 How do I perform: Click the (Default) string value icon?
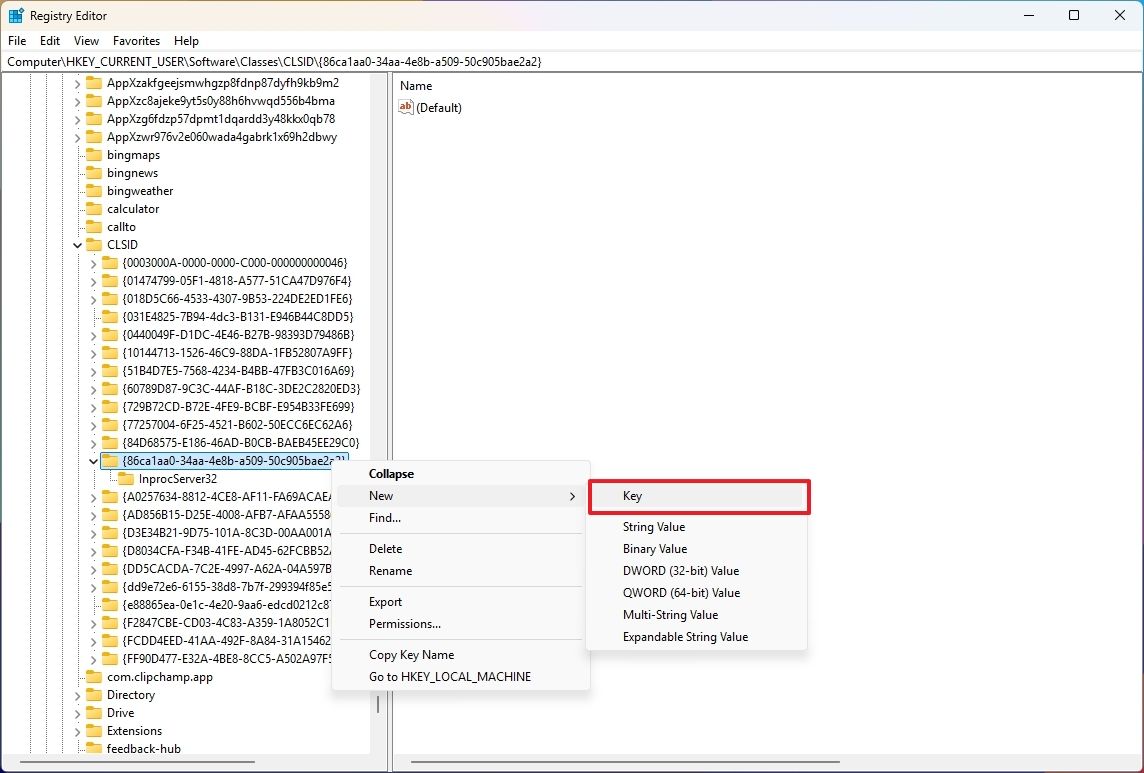(405, 107)
